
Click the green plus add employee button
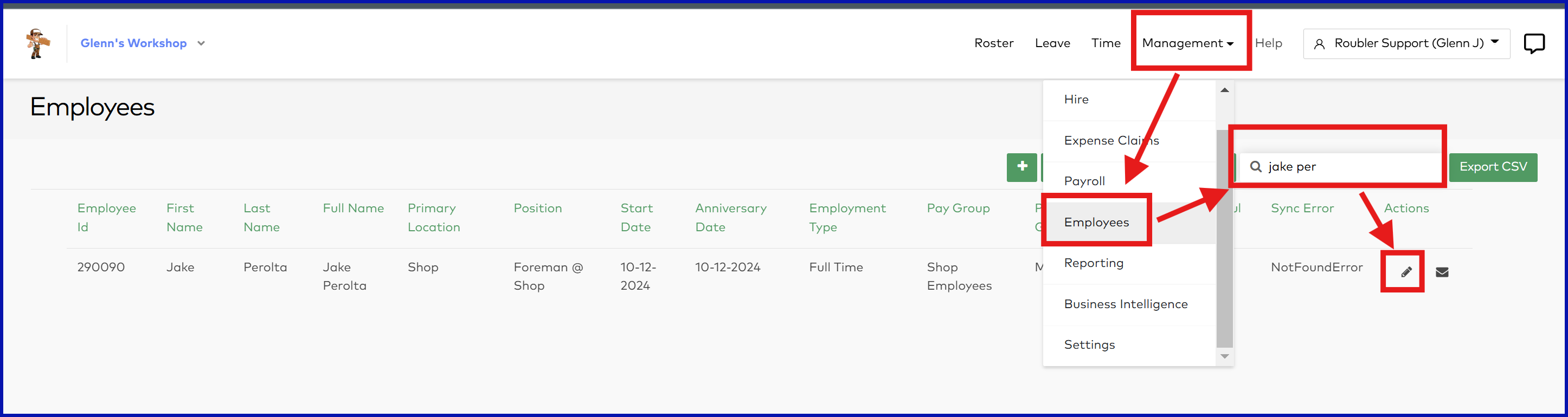click(x=1021, y=167)
